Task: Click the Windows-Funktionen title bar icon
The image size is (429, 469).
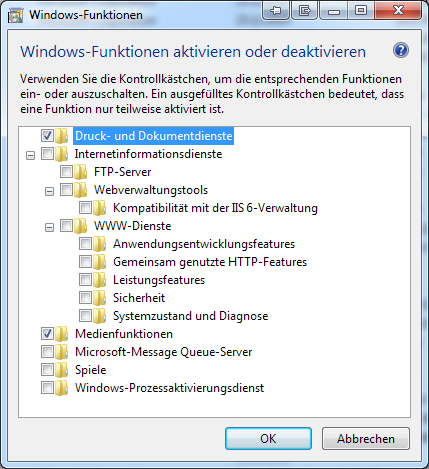Action: pos(15,15)
